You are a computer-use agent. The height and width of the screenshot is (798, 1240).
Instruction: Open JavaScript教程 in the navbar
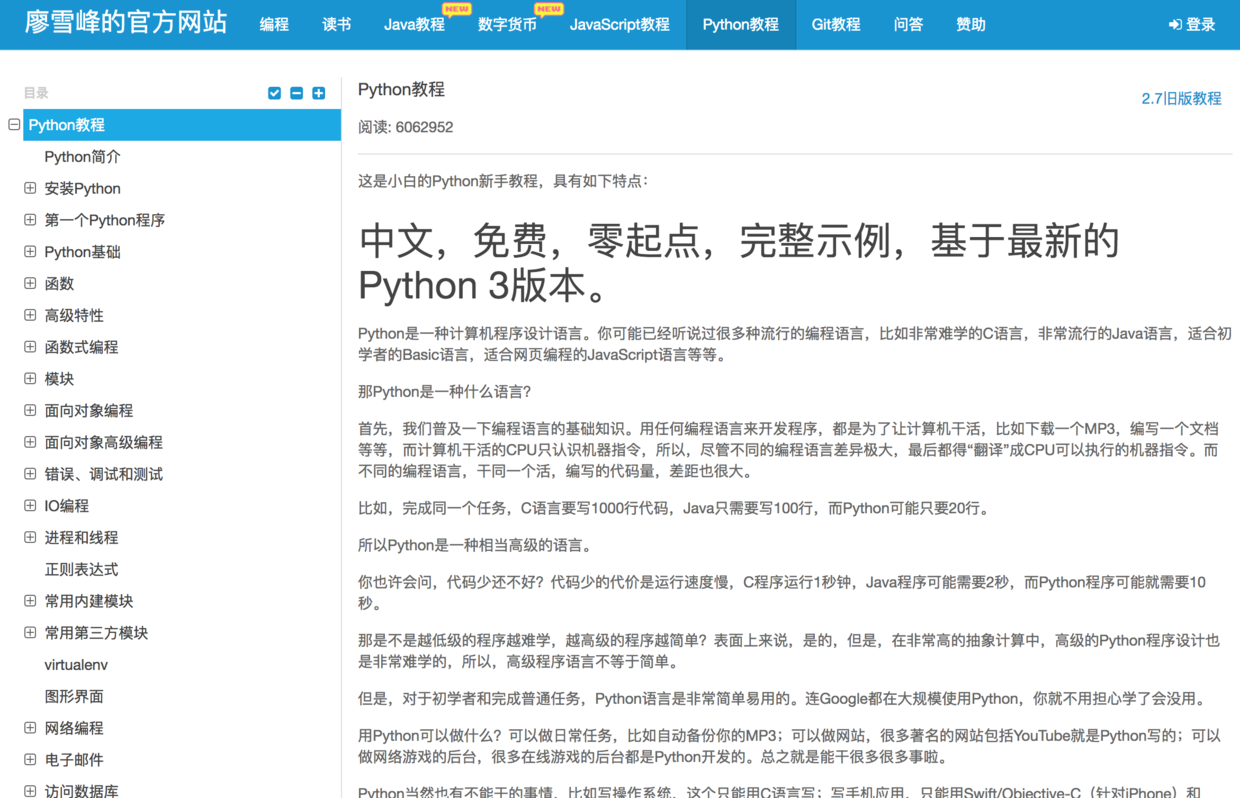(619, 25)
